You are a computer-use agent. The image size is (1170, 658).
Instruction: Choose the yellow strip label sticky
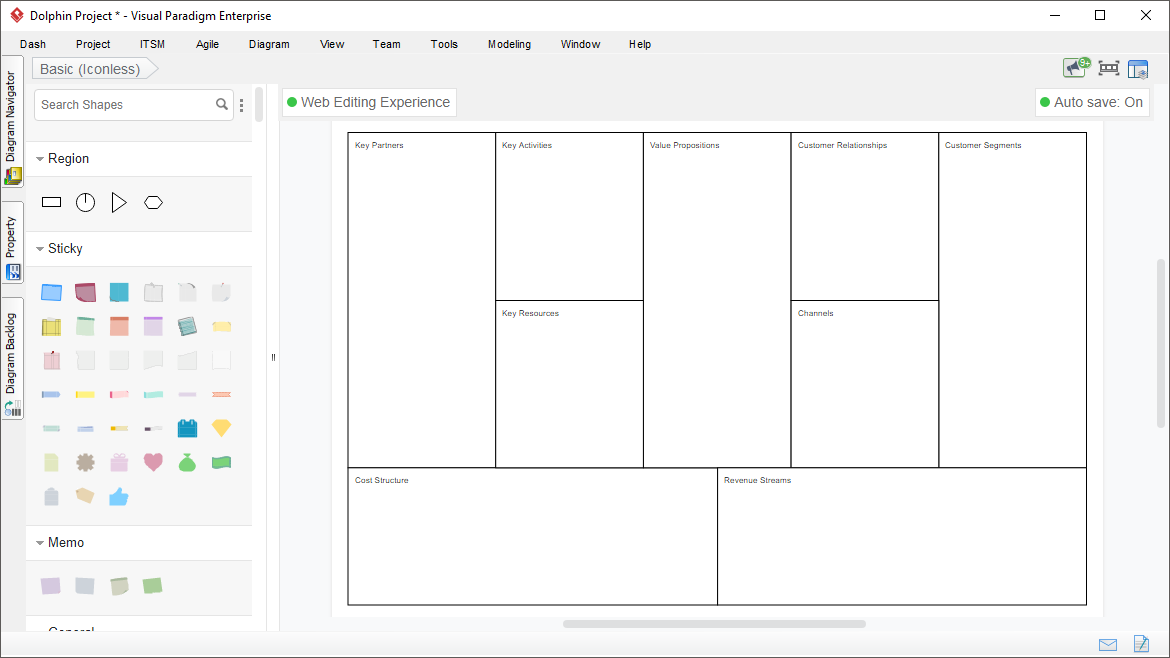[x=85, y=394]
